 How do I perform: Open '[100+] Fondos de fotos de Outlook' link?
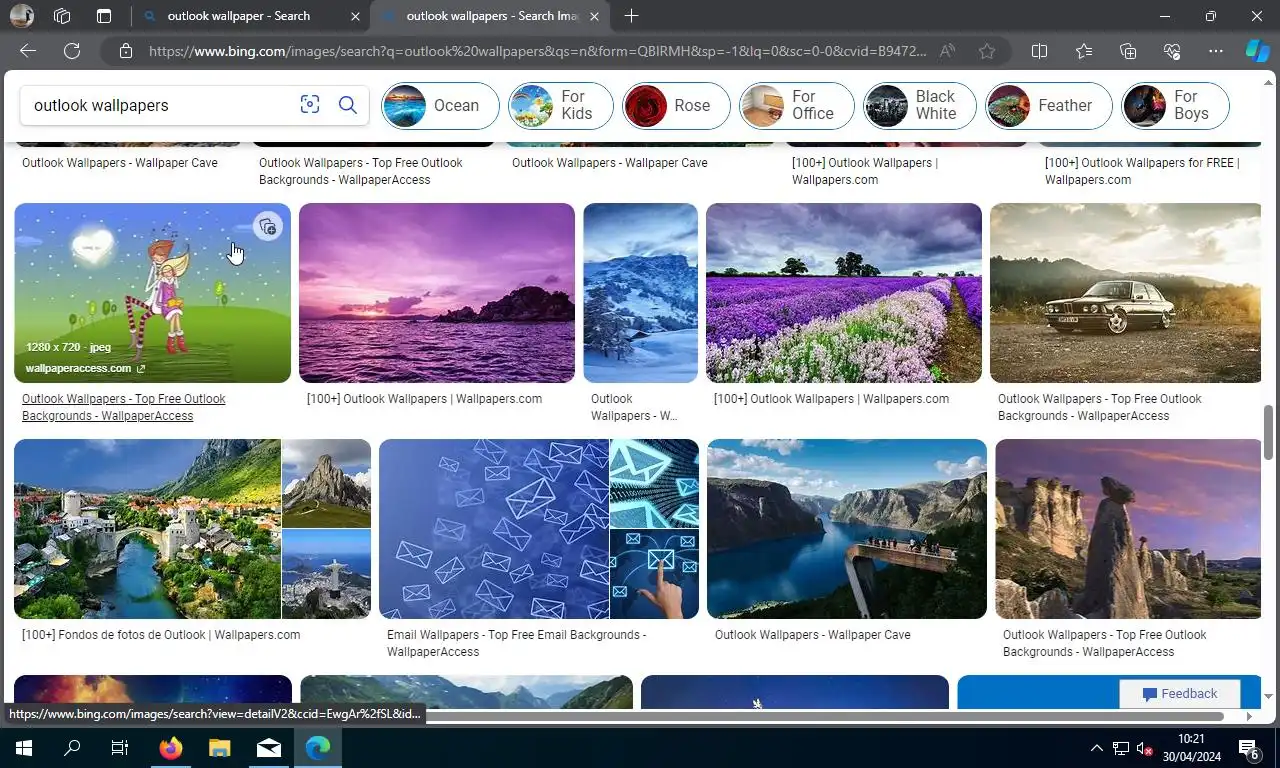161,635
